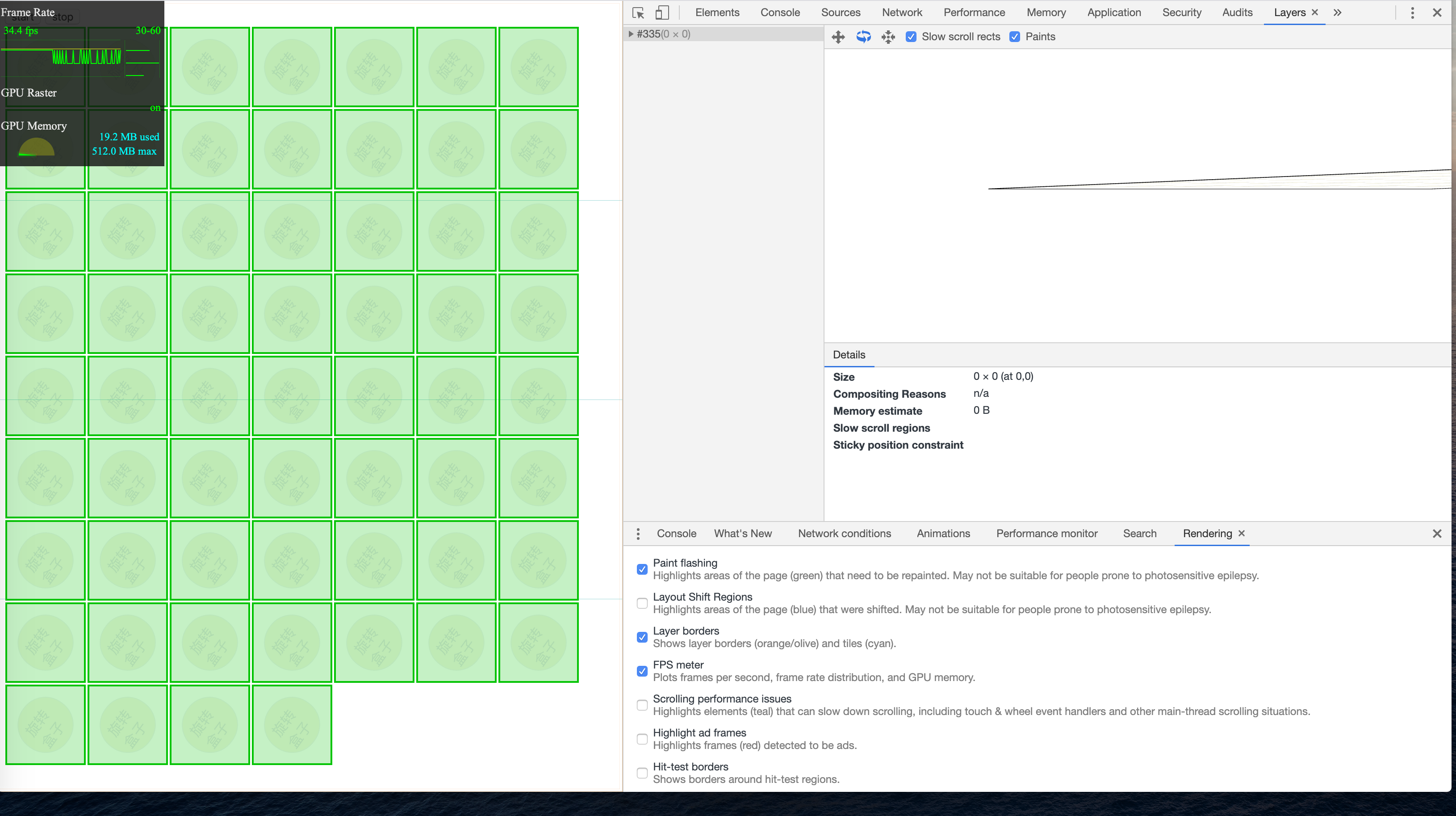Enable Layout Shift Regions checkbox
Screen dimensions: 1456x816
(x=642, y=603)
